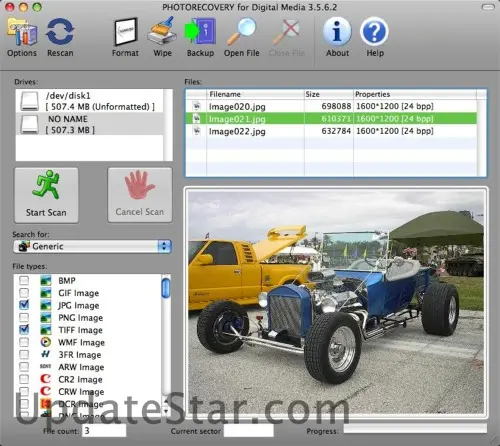The image size is (500, 446).
Task: Click the size value 632784
Action: pos(336,131)
